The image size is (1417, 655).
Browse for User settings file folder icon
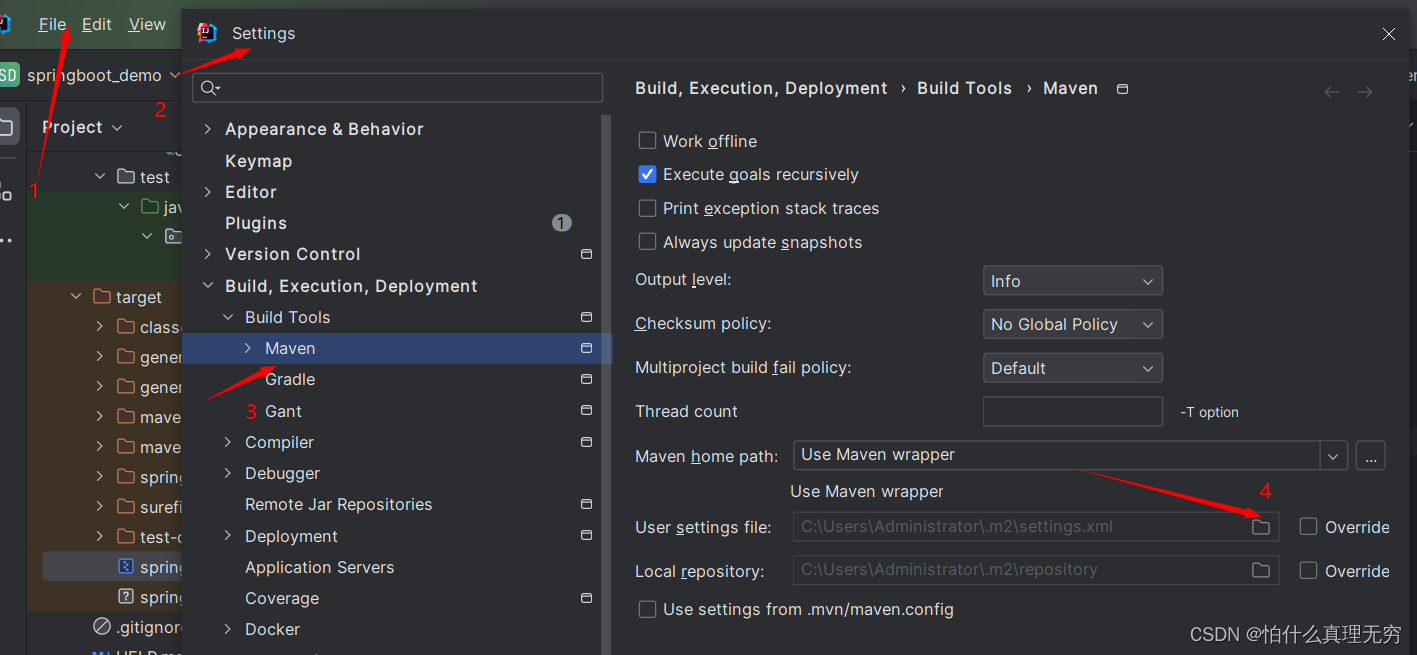(x=1261, y=527)
